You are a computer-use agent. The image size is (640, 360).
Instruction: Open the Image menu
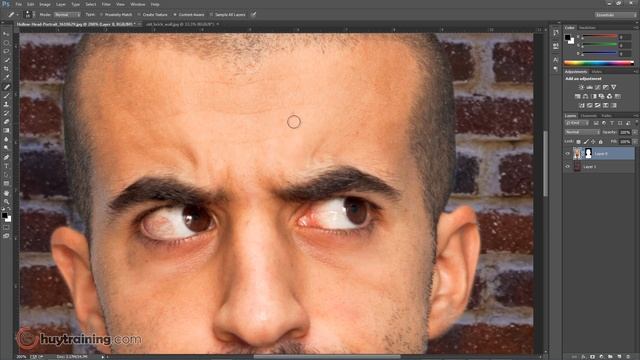pyautogui.click(x=44, y=4)
